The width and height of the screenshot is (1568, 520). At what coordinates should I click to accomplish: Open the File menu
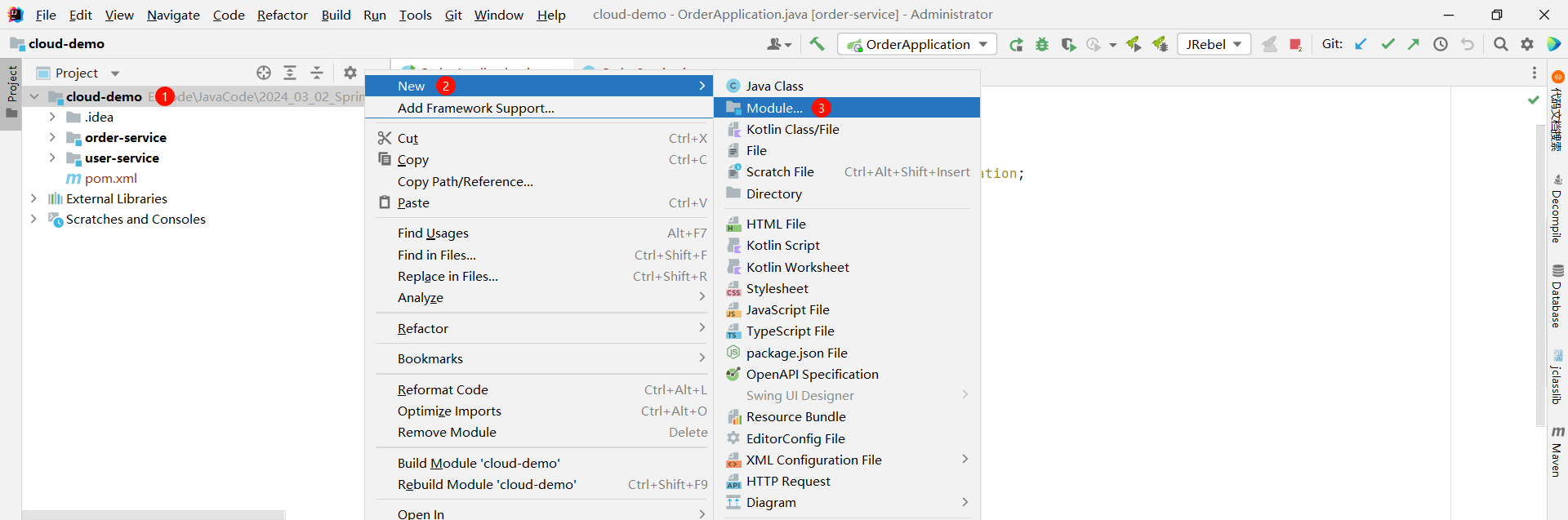[x=46, y=15]
